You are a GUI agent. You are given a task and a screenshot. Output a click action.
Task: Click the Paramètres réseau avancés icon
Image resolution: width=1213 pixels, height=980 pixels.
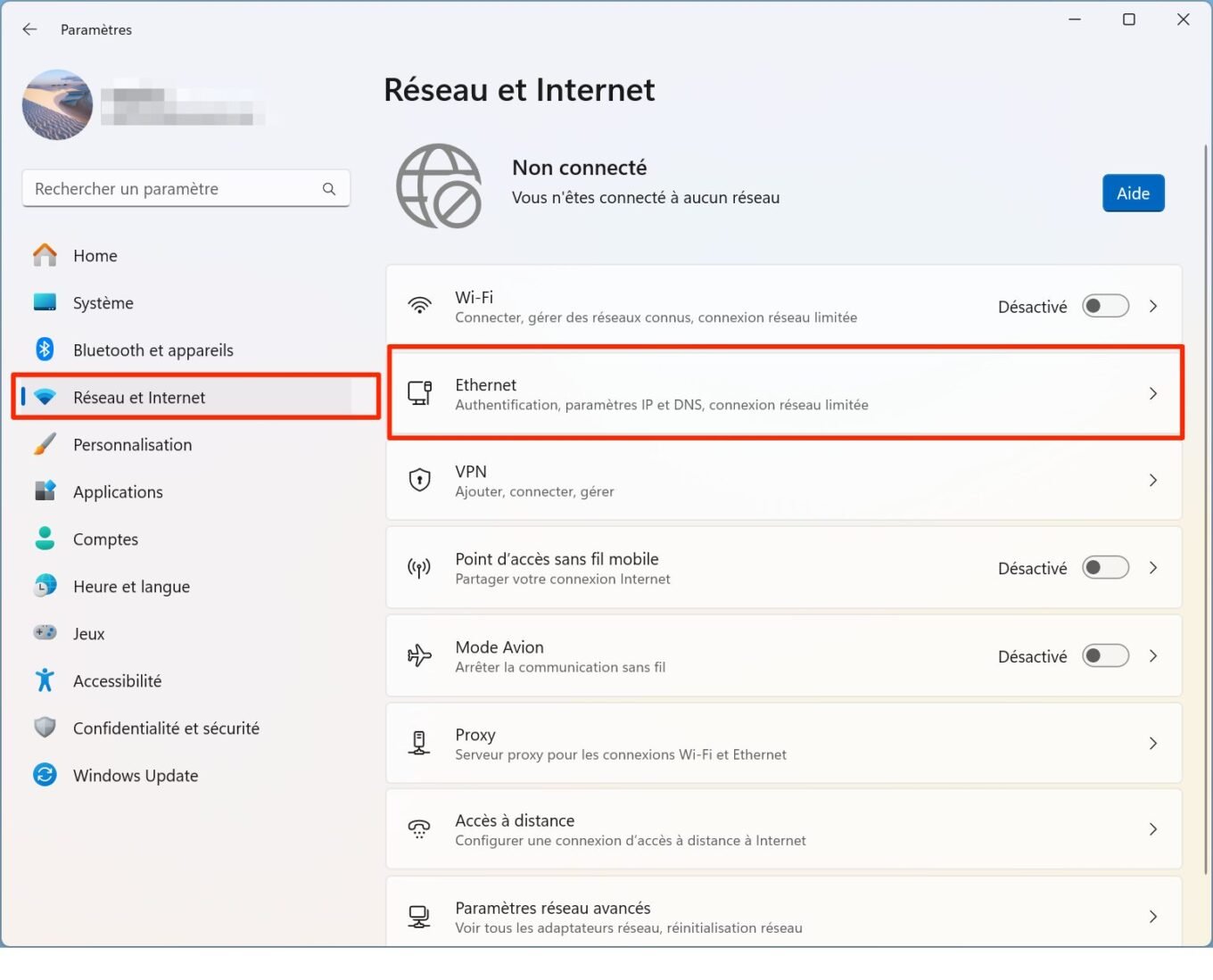(419, 917)
